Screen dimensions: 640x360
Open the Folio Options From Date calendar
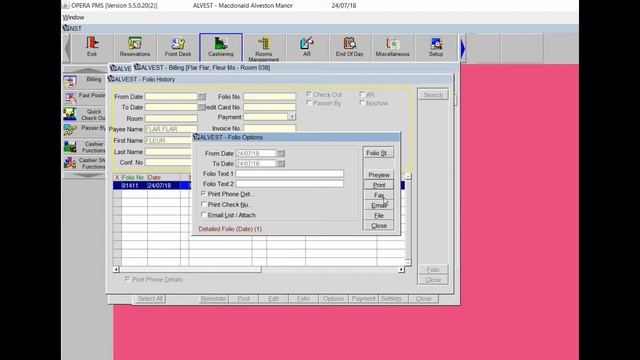[281, 153]
